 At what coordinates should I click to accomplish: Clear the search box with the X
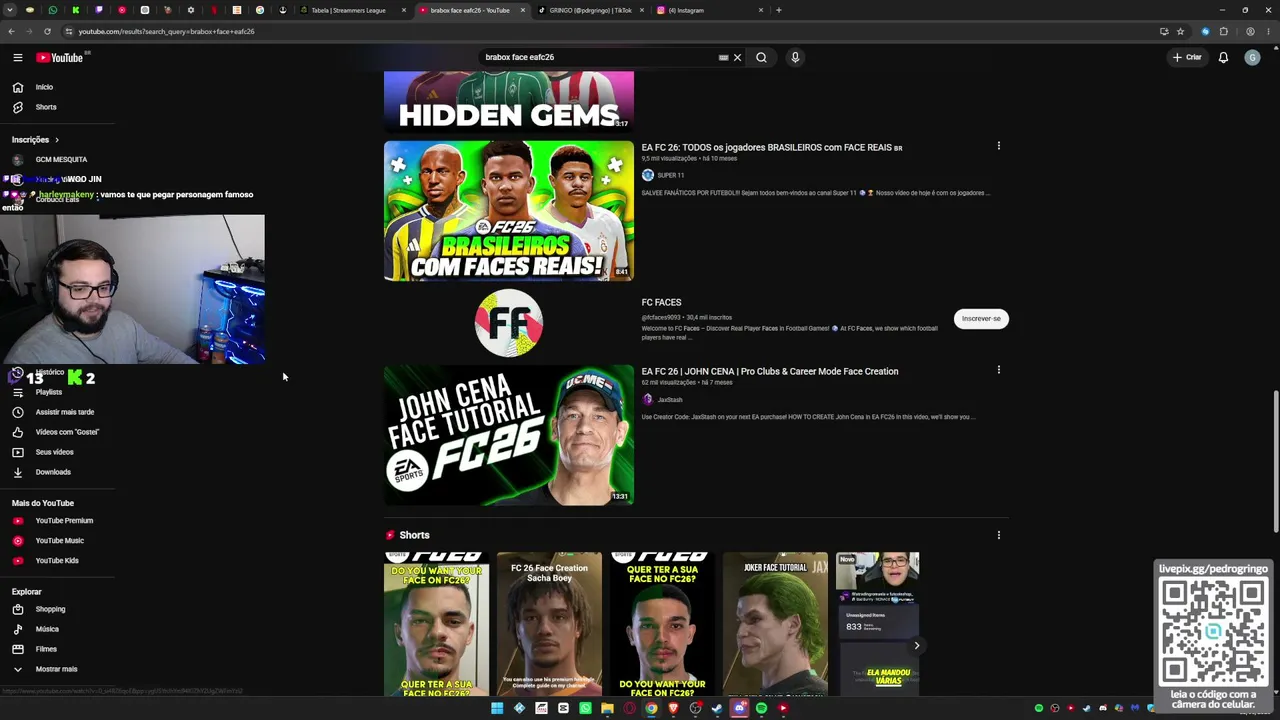pyautogui.click(x=737, y=57)
